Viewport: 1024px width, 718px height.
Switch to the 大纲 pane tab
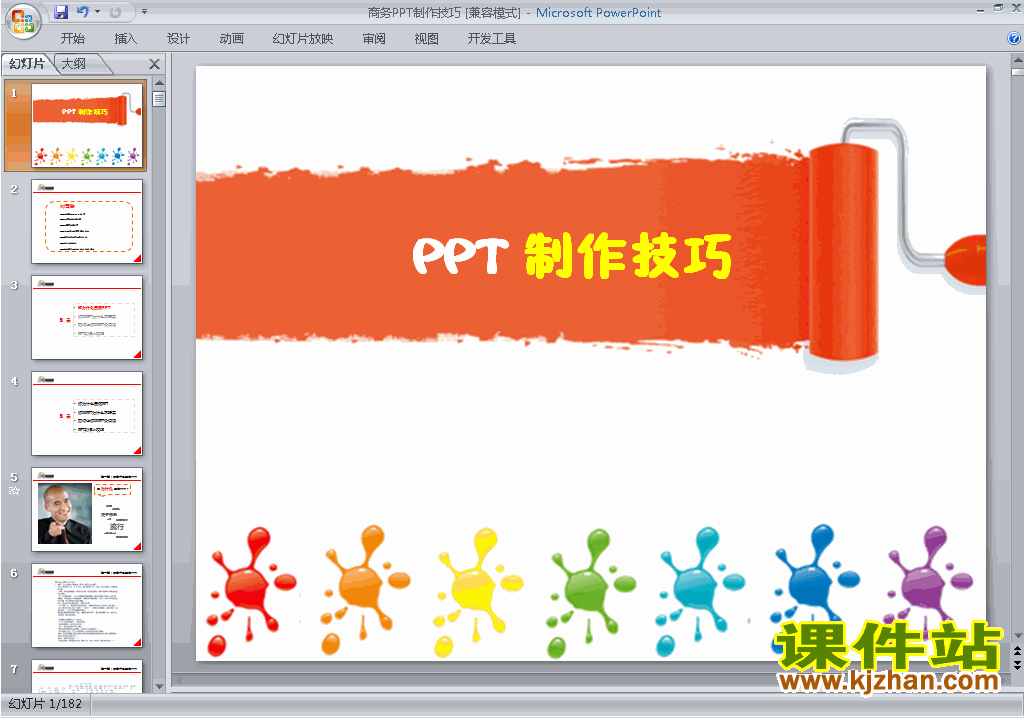pos(74,63)
